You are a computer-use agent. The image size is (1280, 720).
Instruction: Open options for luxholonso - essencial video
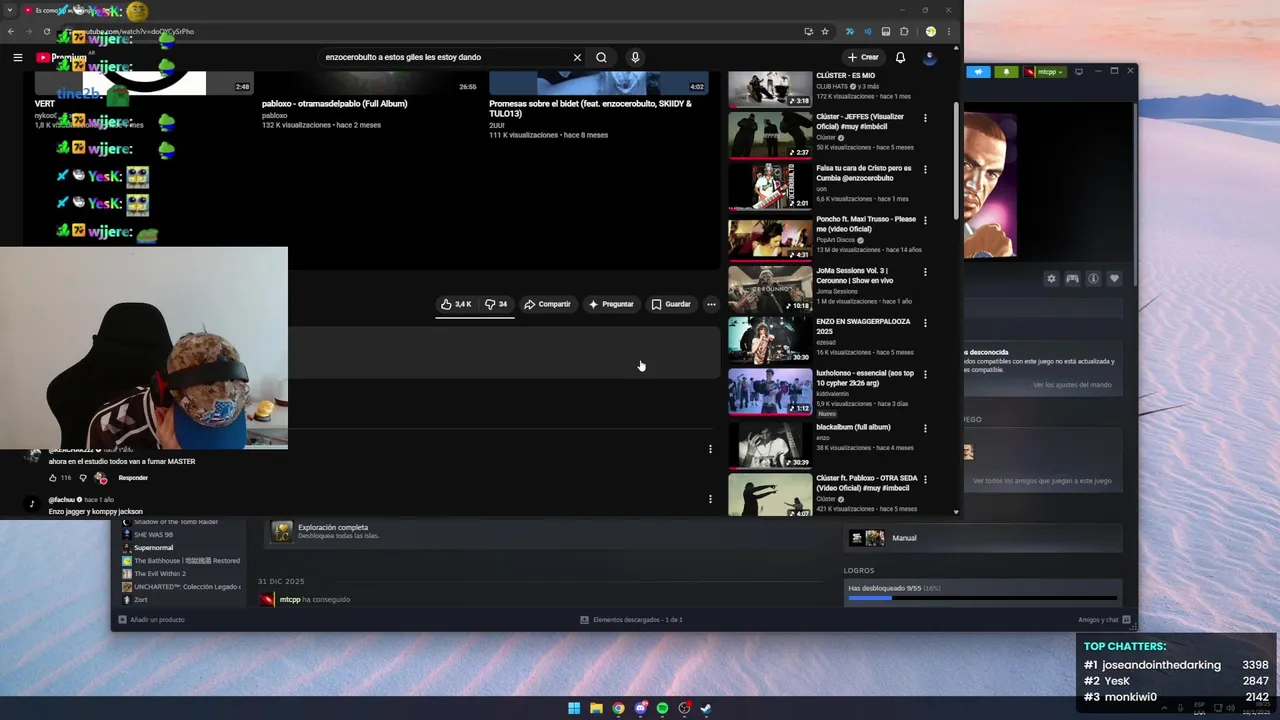point(925,375)
